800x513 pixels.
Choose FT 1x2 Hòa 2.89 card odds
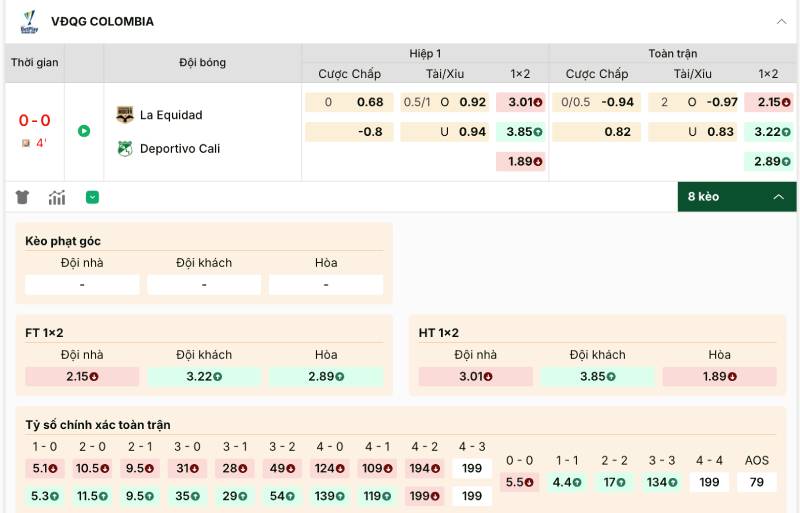pos(326,377)
